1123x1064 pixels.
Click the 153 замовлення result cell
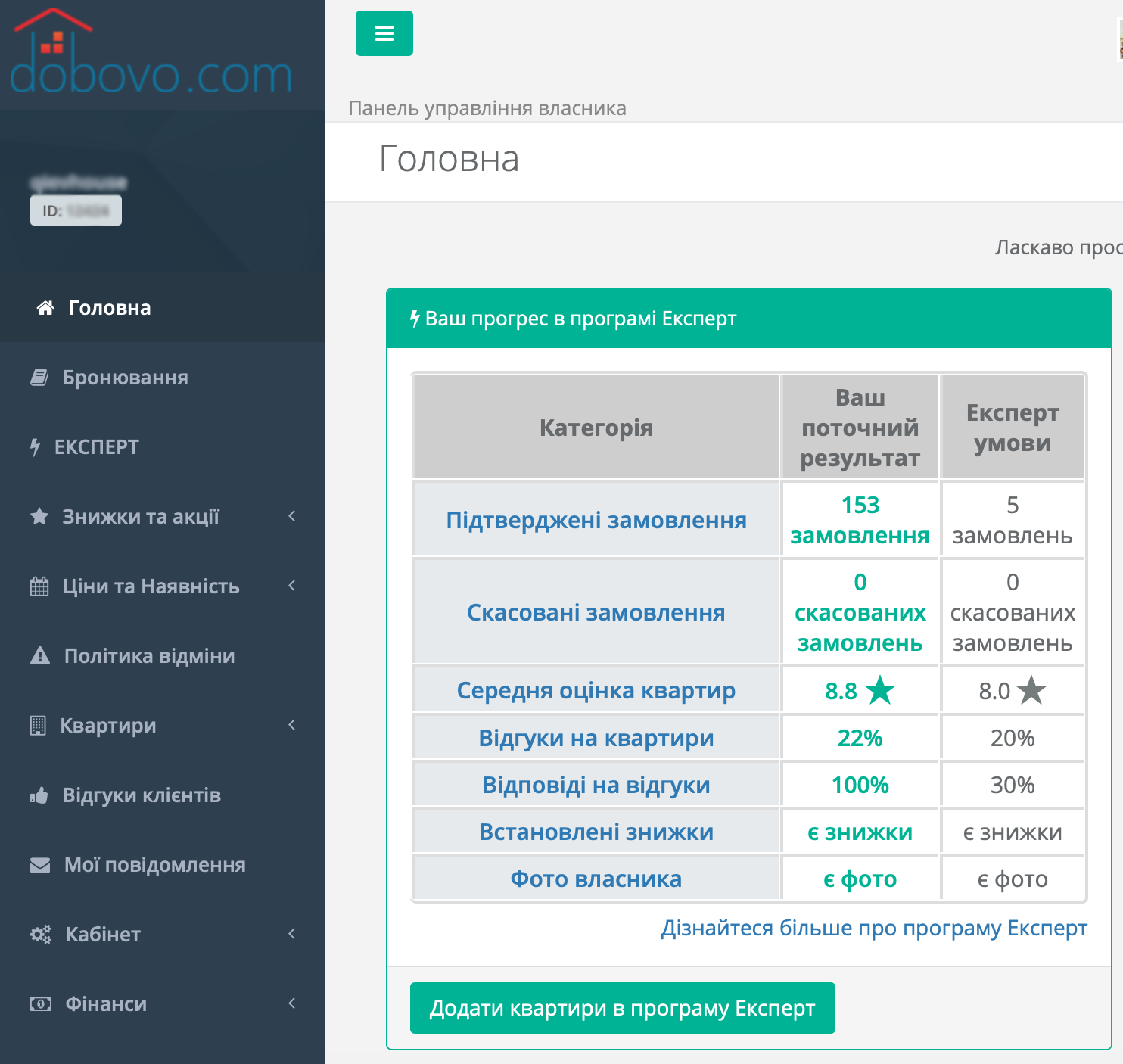[860, 521]
